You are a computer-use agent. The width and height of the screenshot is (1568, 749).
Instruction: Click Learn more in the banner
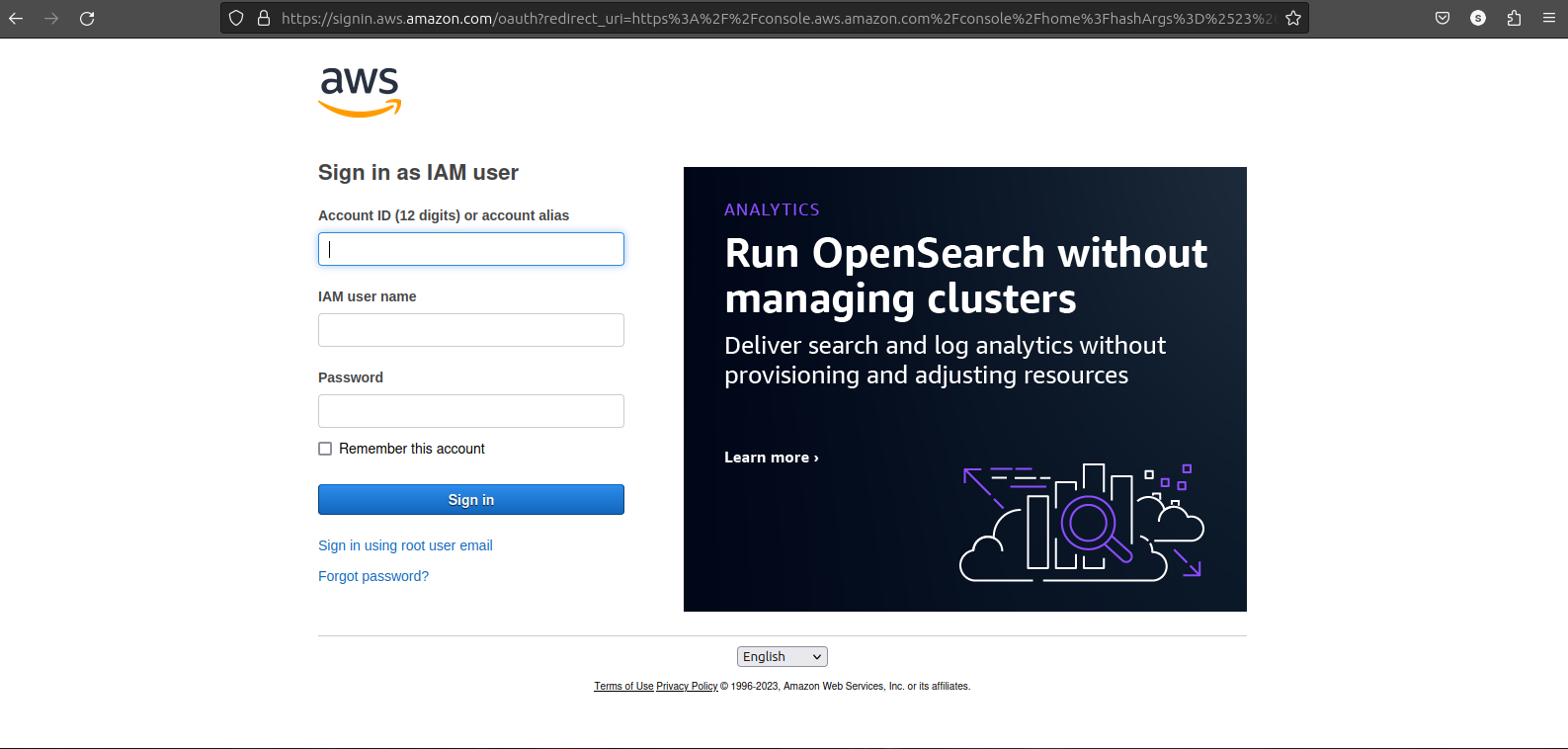772,458
